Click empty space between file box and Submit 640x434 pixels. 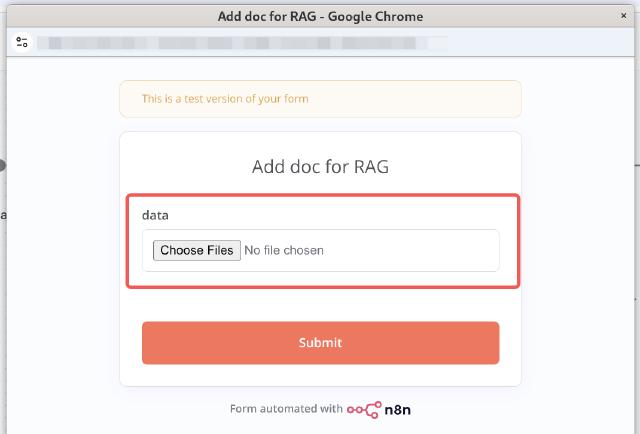320,305
